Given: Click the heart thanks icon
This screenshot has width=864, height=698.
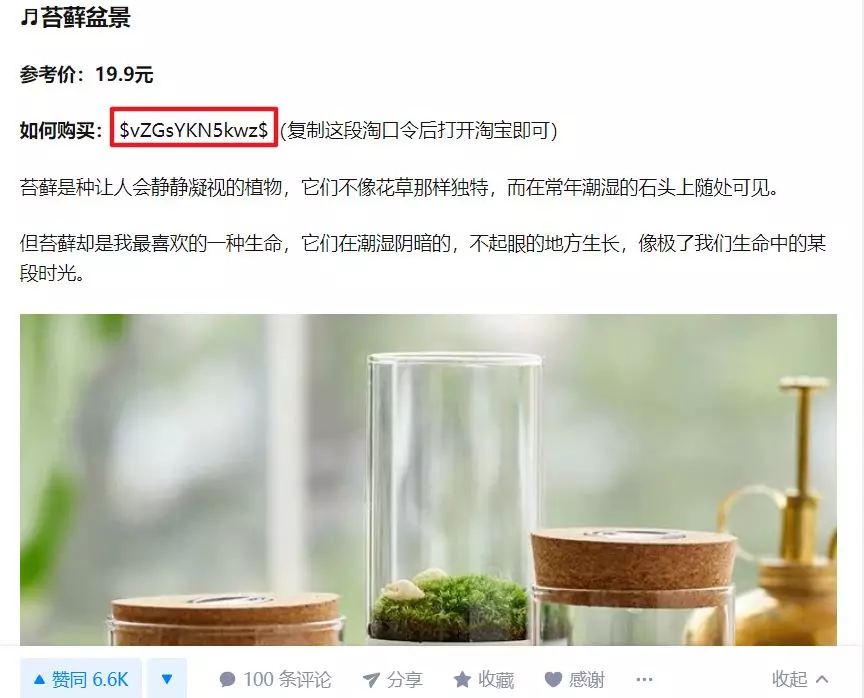Looking at the screenshot, I should click(x=553, y=680).
